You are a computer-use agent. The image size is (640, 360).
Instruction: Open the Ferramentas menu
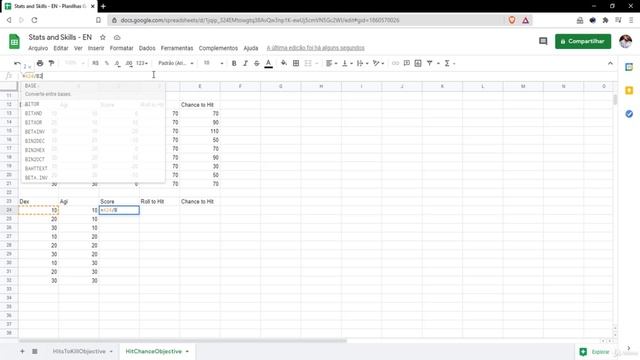click(177, 48)
